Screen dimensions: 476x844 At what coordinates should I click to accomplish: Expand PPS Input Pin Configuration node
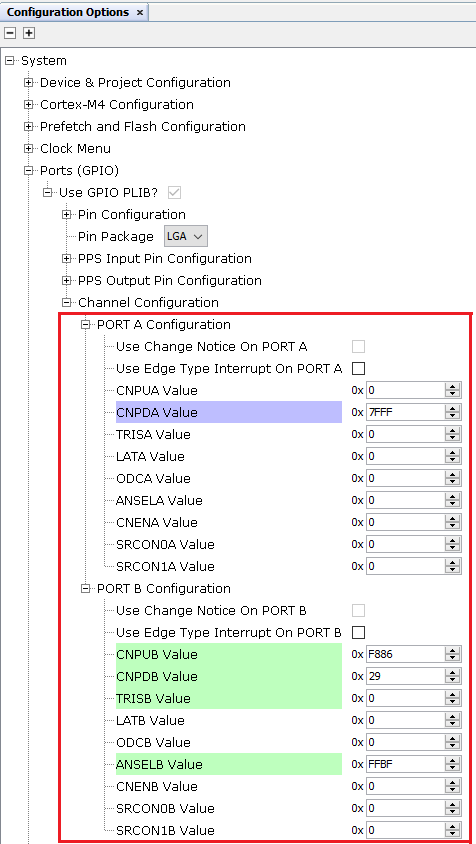[x=67, y=259]
